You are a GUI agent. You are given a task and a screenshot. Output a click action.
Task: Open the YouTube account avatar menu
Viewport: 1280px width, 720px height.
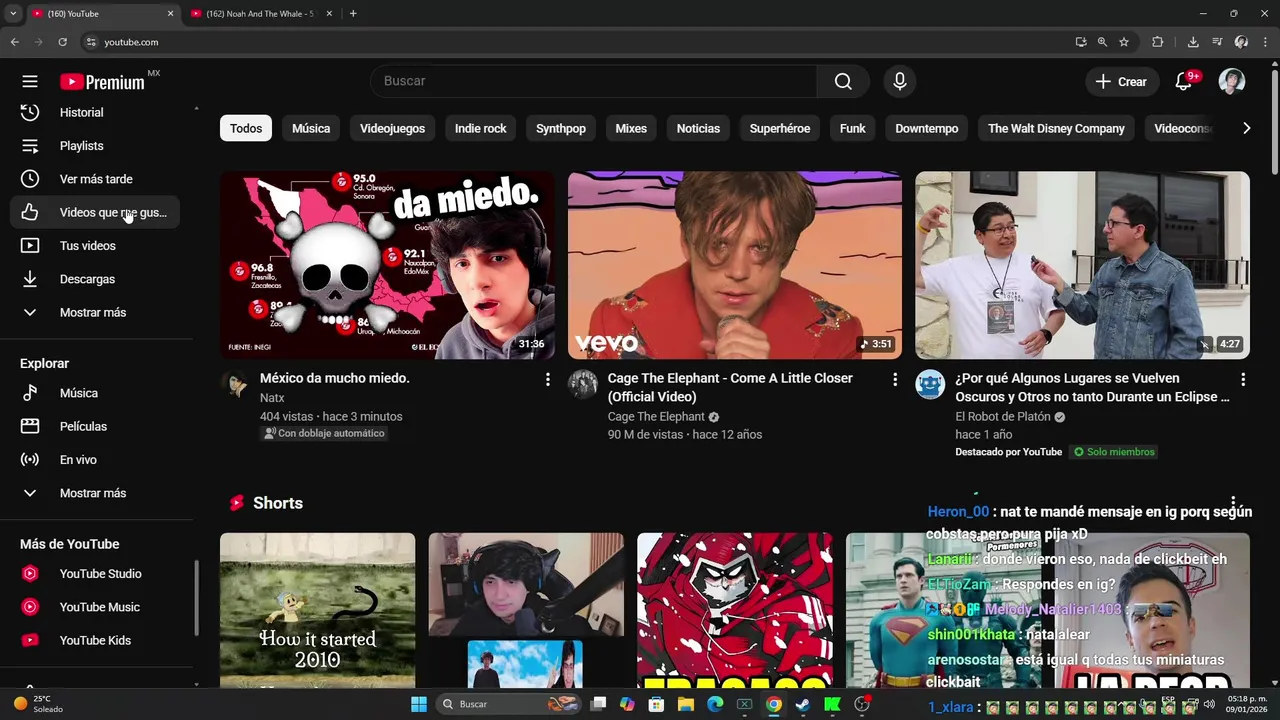click(x=1231, y=82)
